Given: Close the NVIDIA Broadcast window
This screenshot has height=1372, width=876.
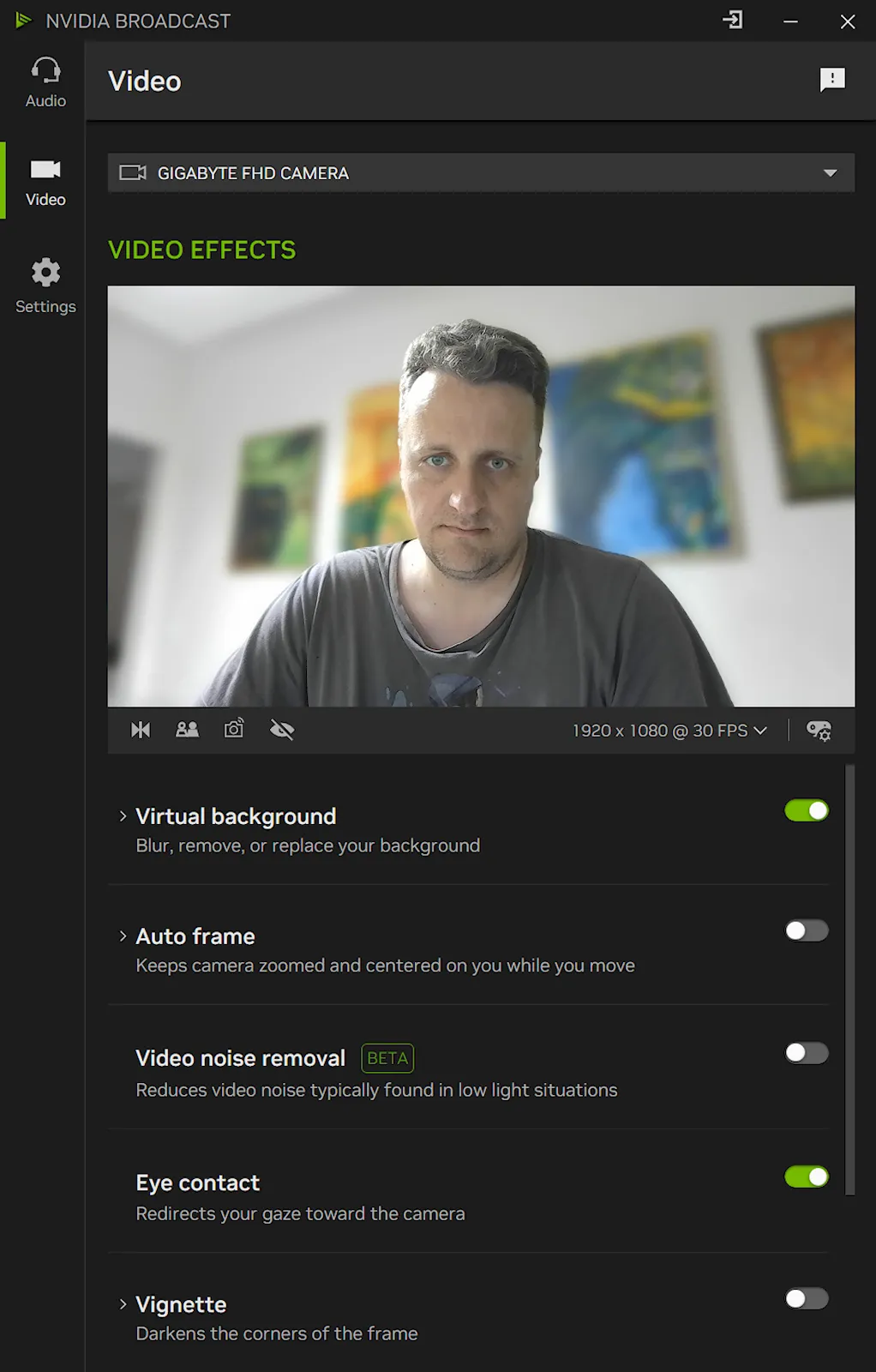Looking at the screenshot, I should point(848,21).
